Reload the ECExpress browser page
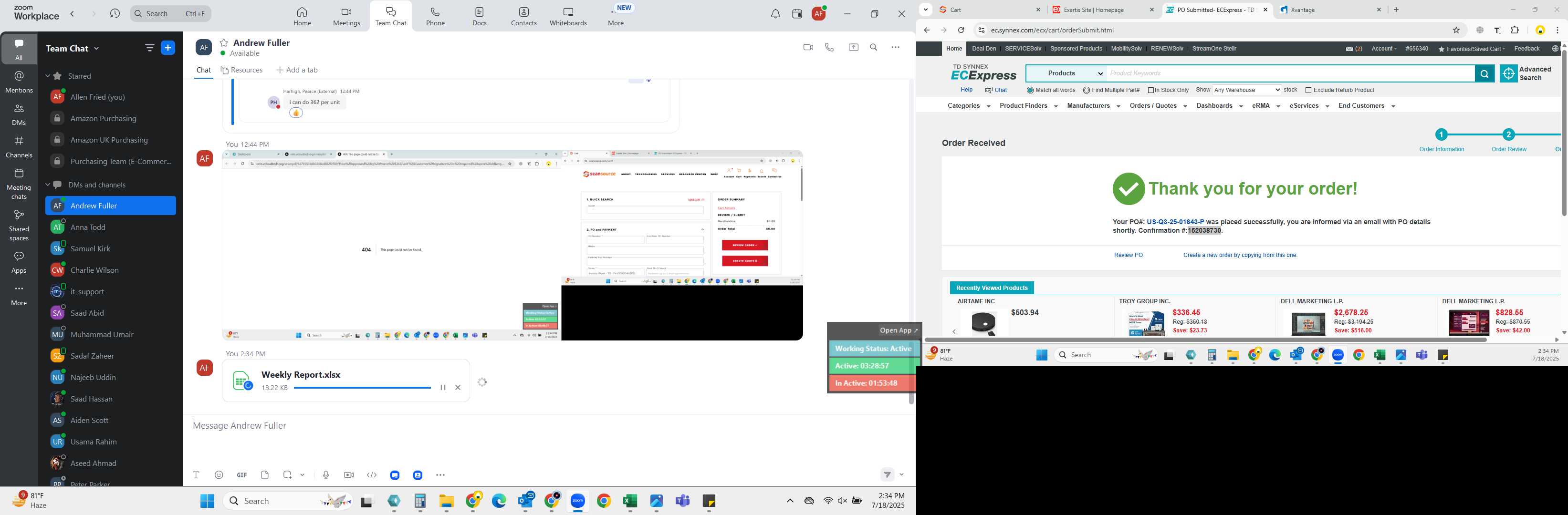The width and height of the screenshot is (1568, 515). pos(961,30)
